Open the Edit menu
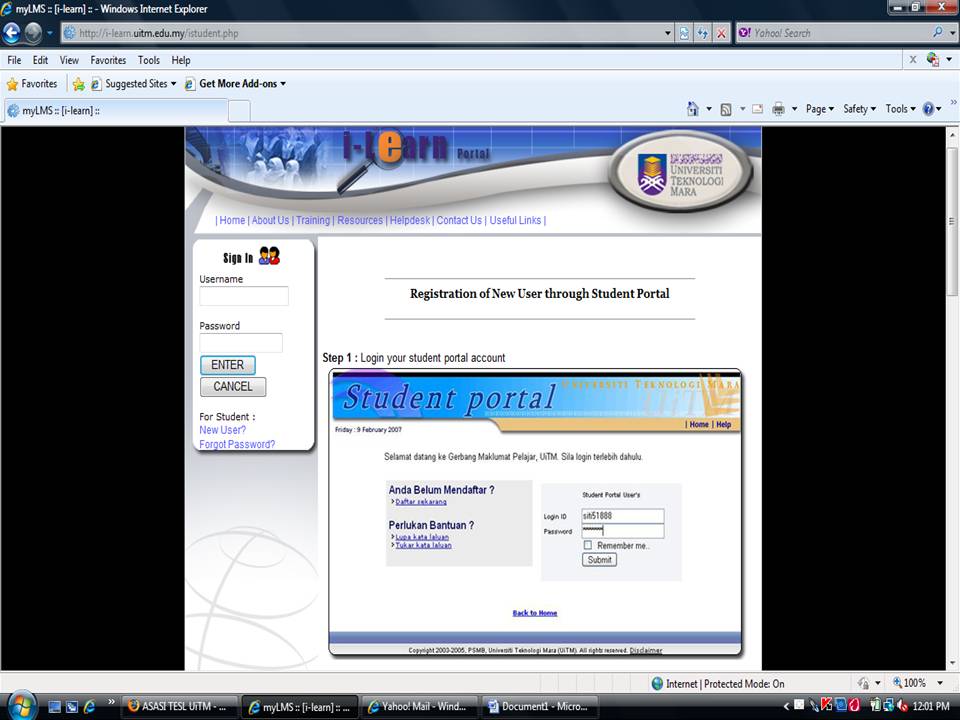This screenshot has height=720, width=960. (x=40, y=60)
